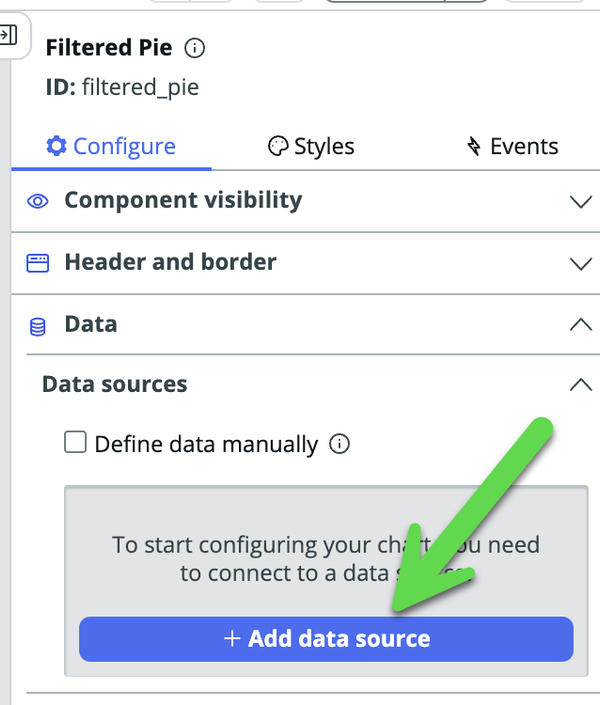
Task: Open the Filtered Pie info icon
Action: [195, 48]
